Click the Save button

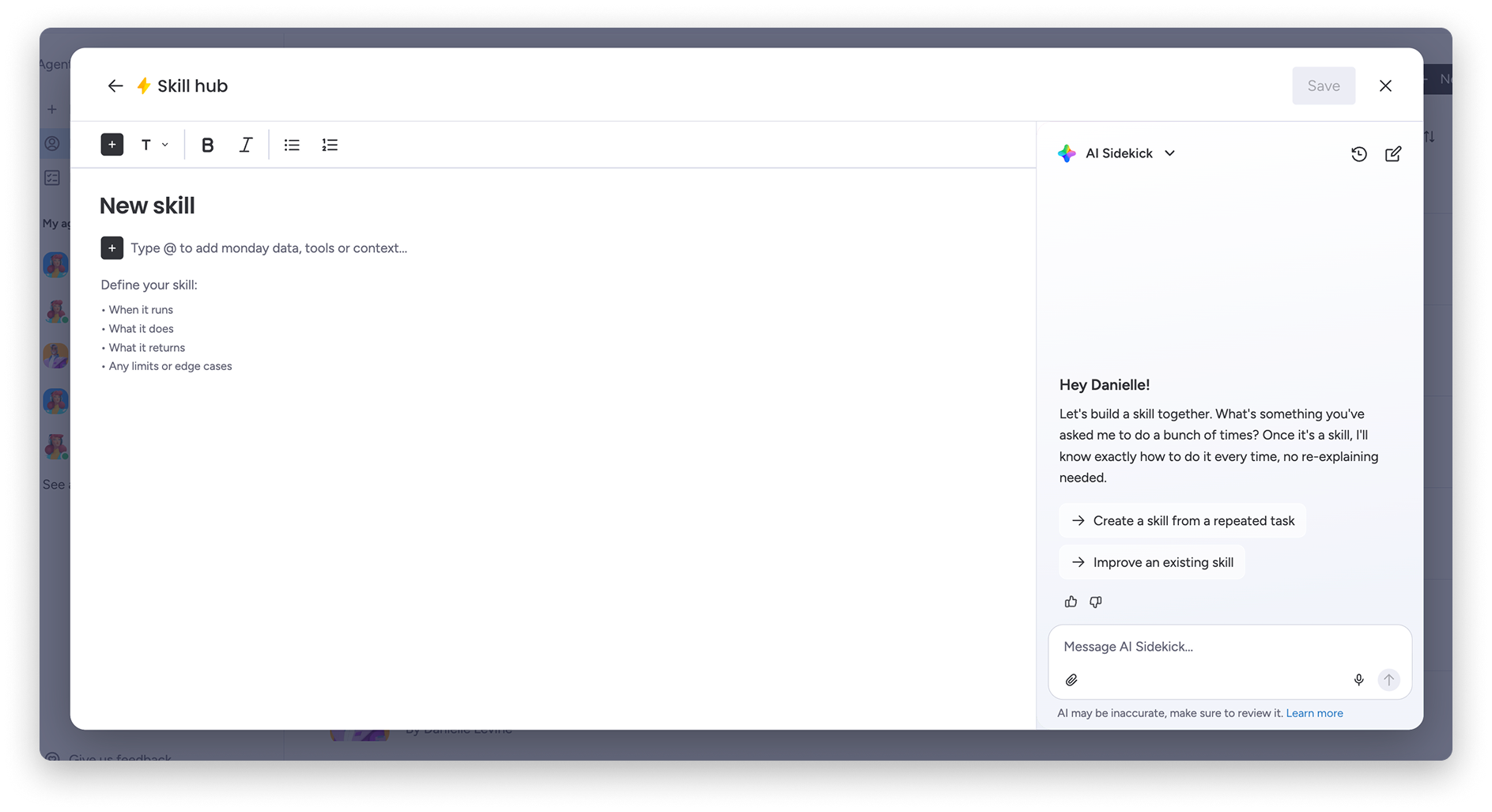[x=1324, y=86]
